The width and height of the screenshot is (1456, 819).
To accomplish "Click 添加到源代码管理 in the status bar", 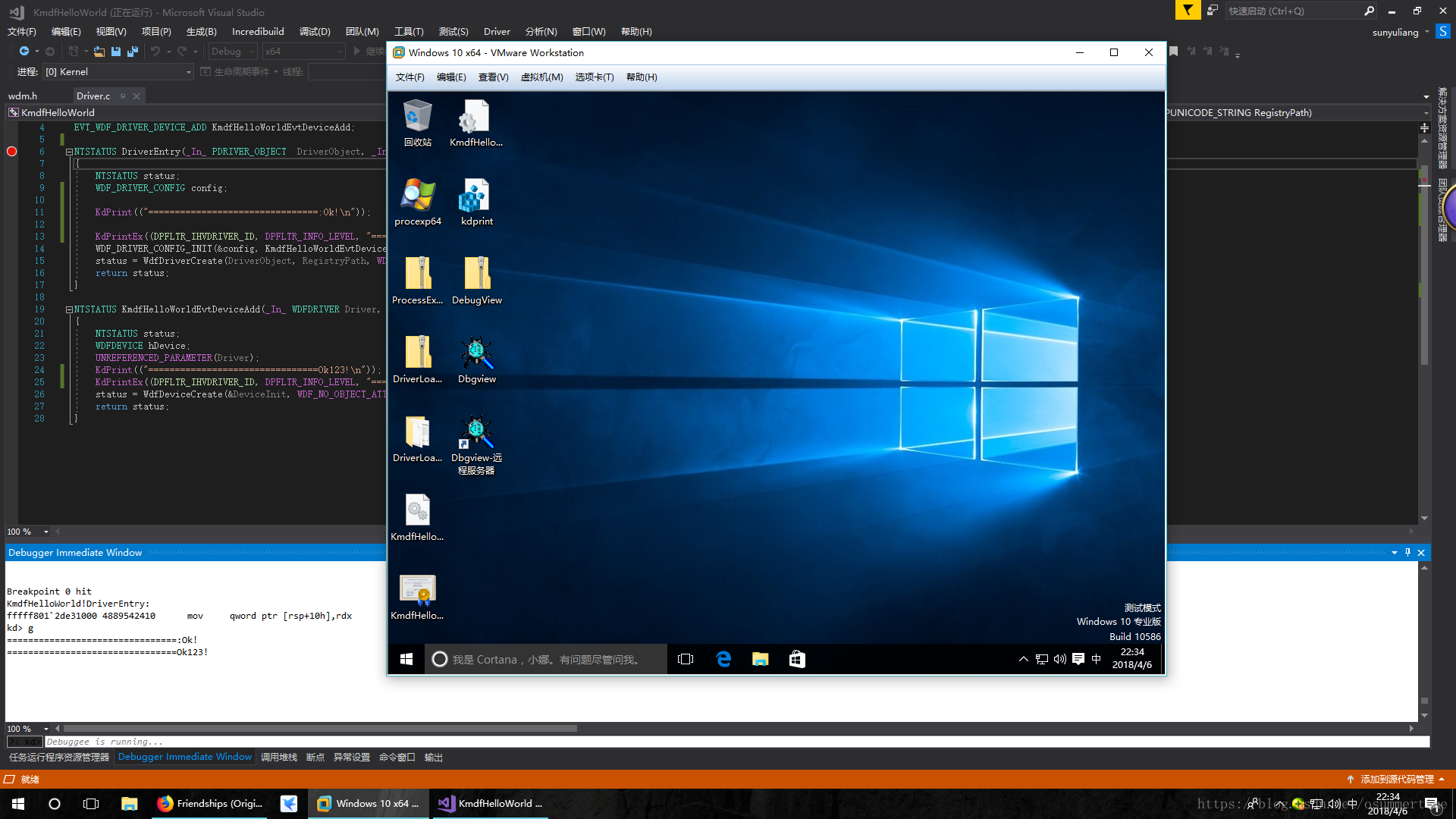I will (x=1396, y=779).
